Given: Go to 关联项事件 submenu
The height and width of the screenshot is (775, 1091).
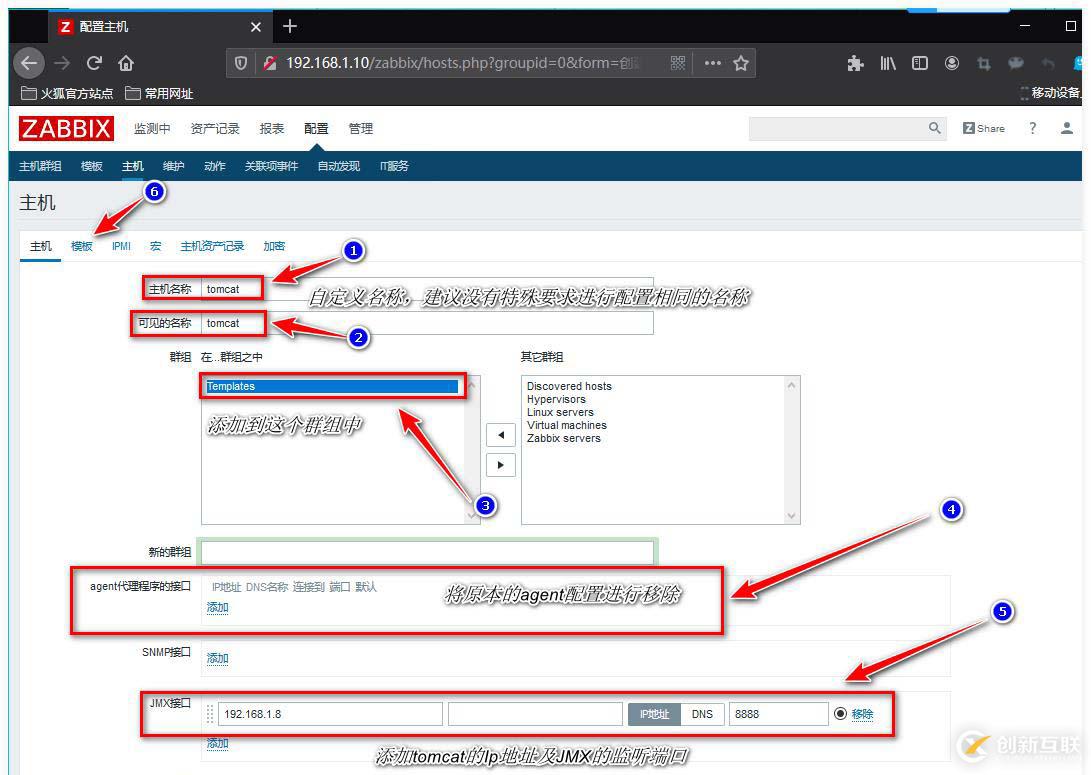Looking at the screenshot, I should tap(271, 166).
